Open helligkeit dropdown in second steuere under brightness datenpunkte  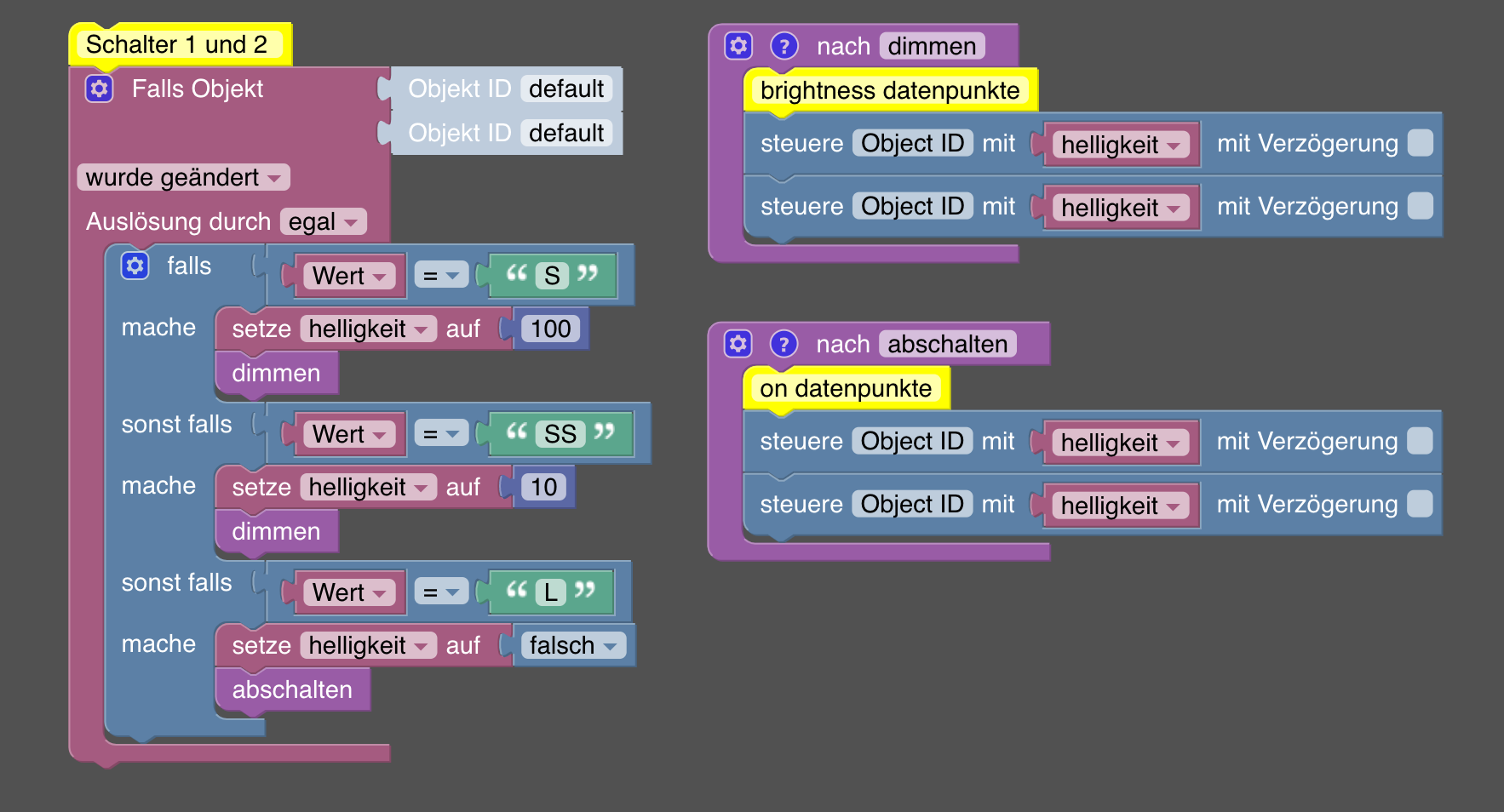click(x=1121, y=208)
